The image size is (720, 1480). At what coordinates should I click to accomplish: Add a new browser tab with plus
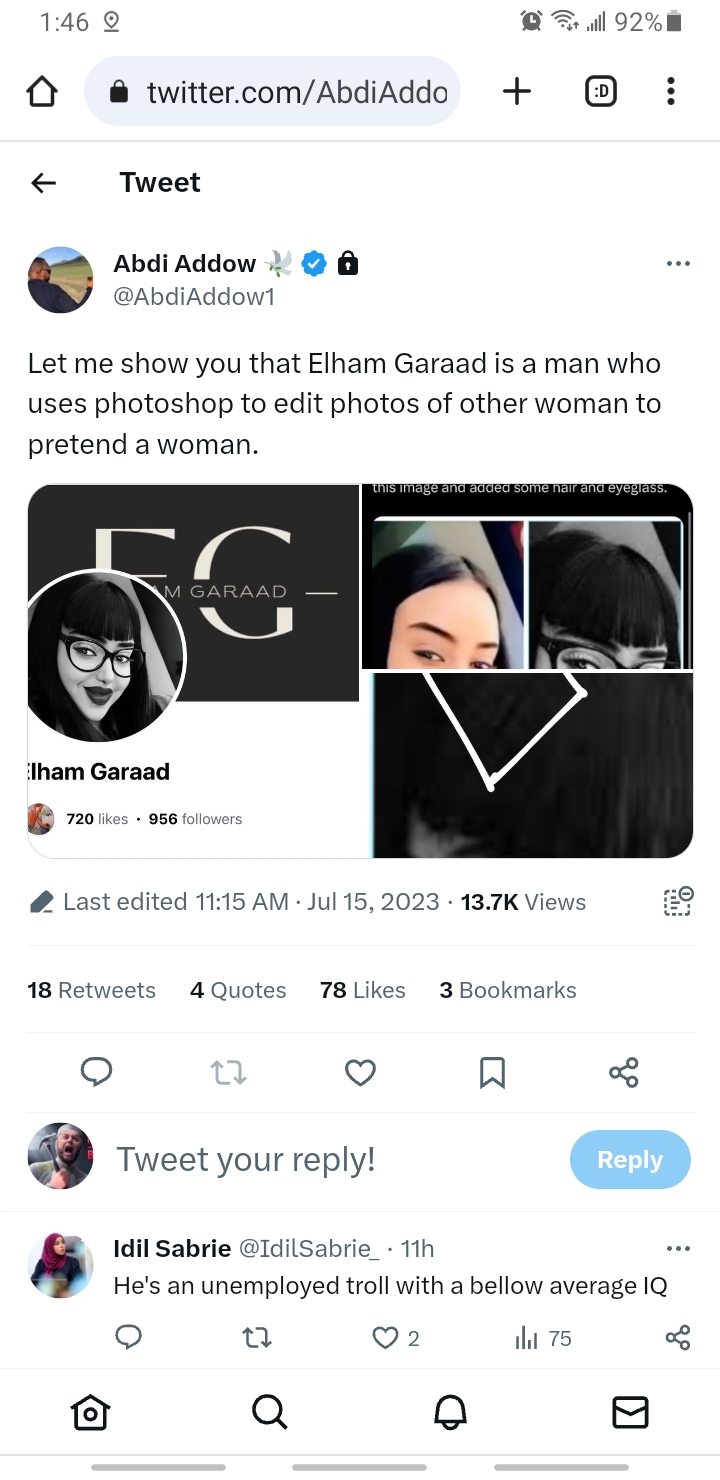coord(516,92)
